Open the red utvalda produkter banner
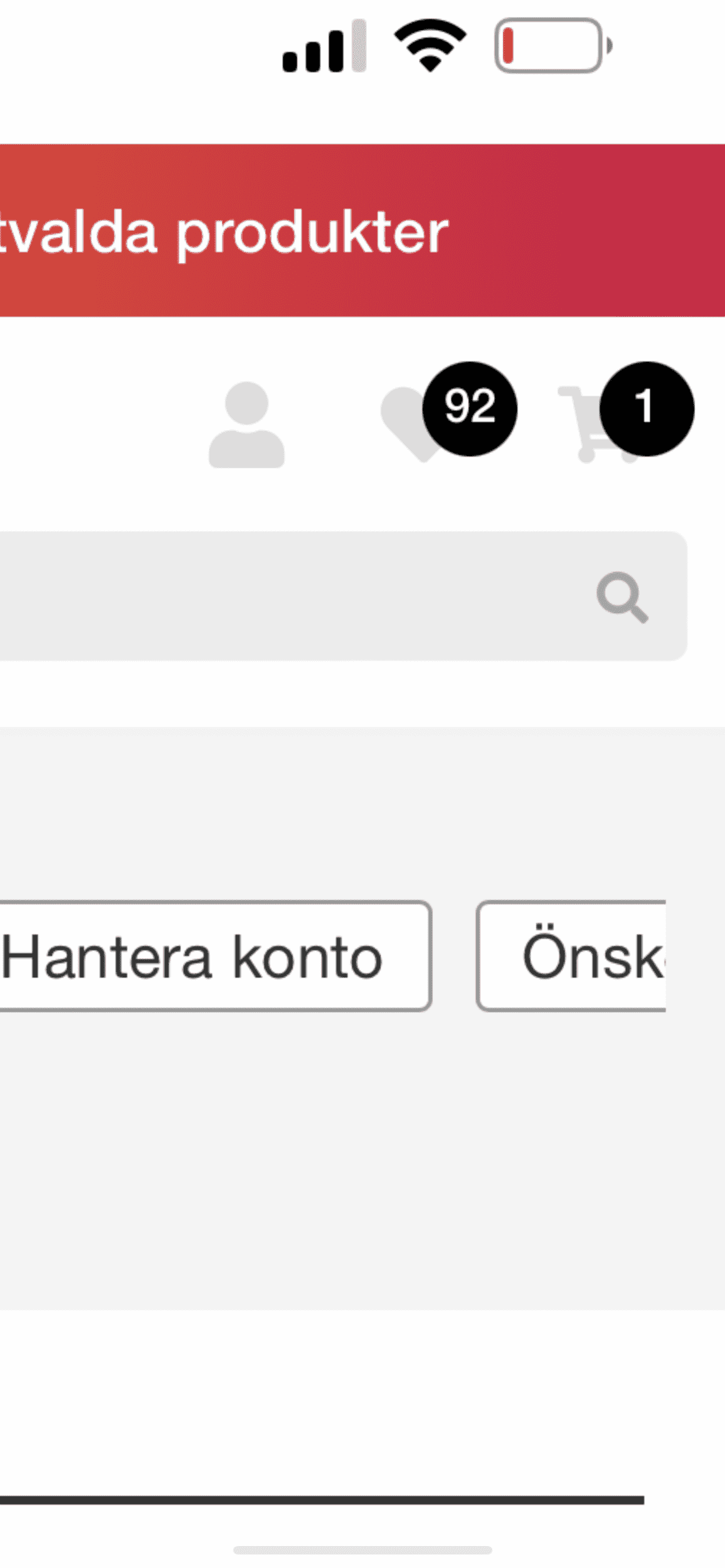The width and height of the screenshot is (725, 1568). click(x=362, y=230)
